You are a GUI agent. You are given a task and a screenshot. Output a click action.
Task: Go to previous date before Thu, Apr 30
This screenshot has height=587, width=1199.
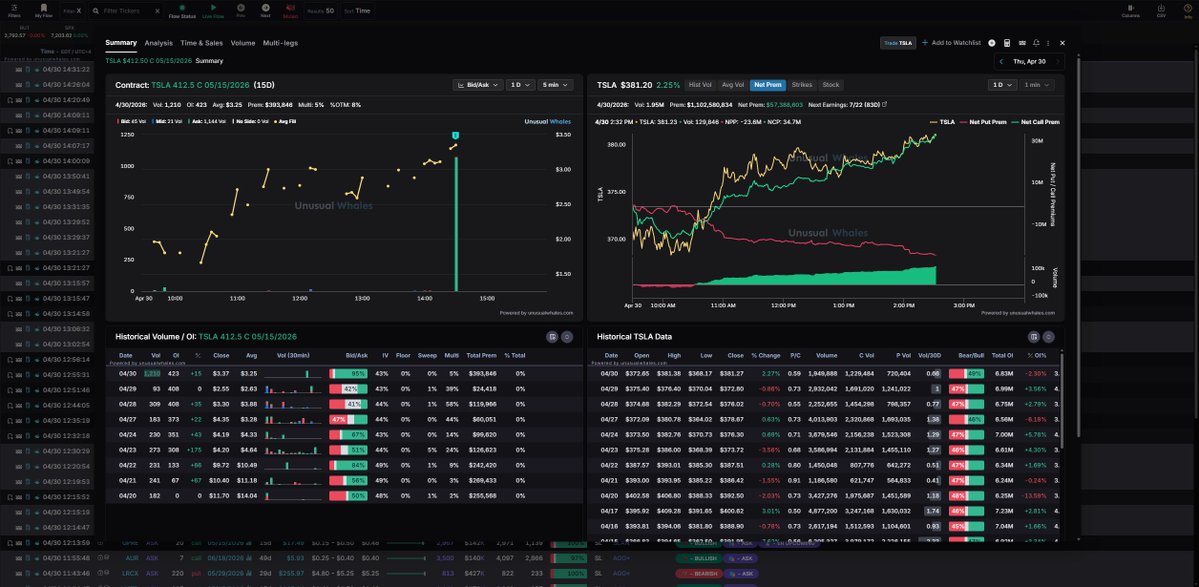1002,61
